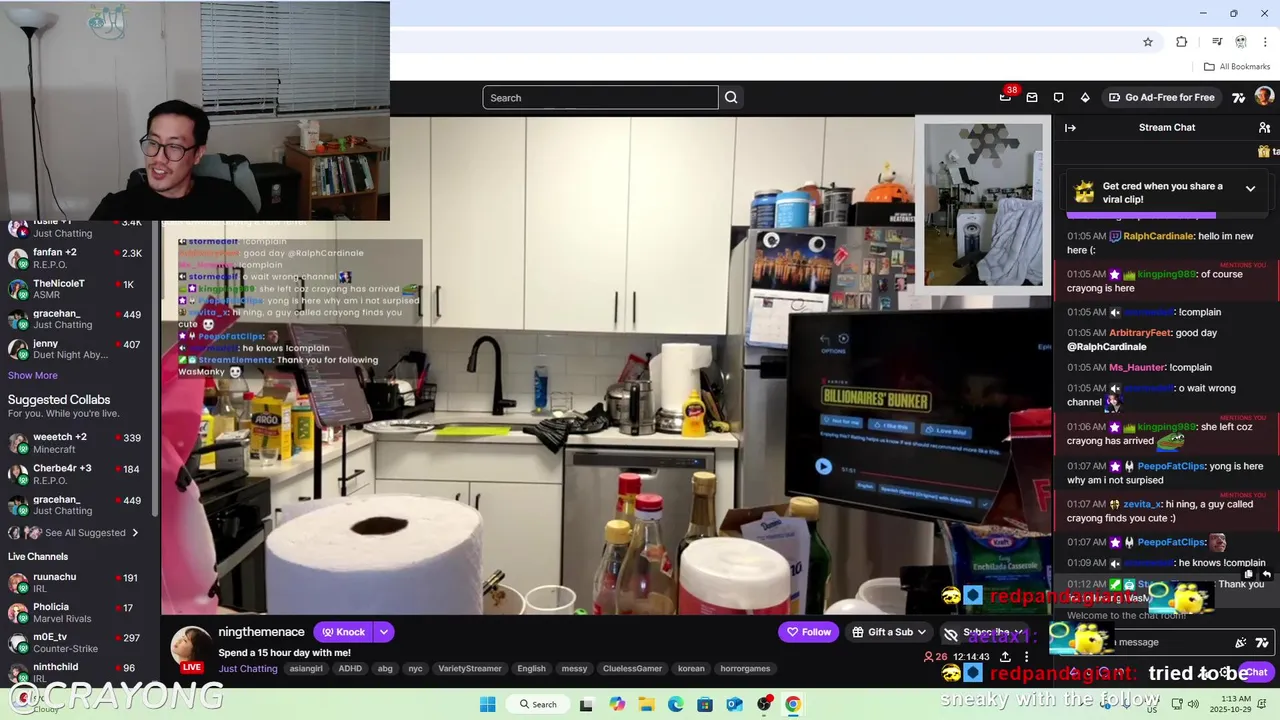Click RalphCardinale username in chat
Screen dimensions: 1280x720
click(x=1158, y=236)
